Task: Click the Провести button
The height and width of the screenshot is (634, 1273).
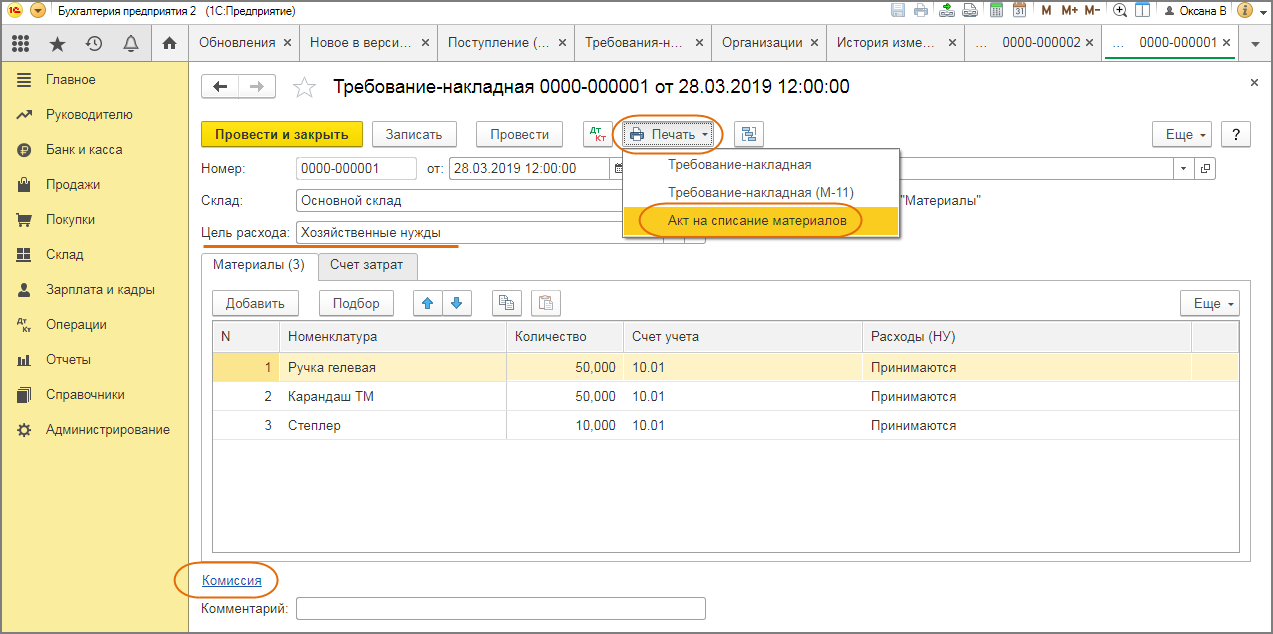Action: pyautogui.click(x=520, y=134)
